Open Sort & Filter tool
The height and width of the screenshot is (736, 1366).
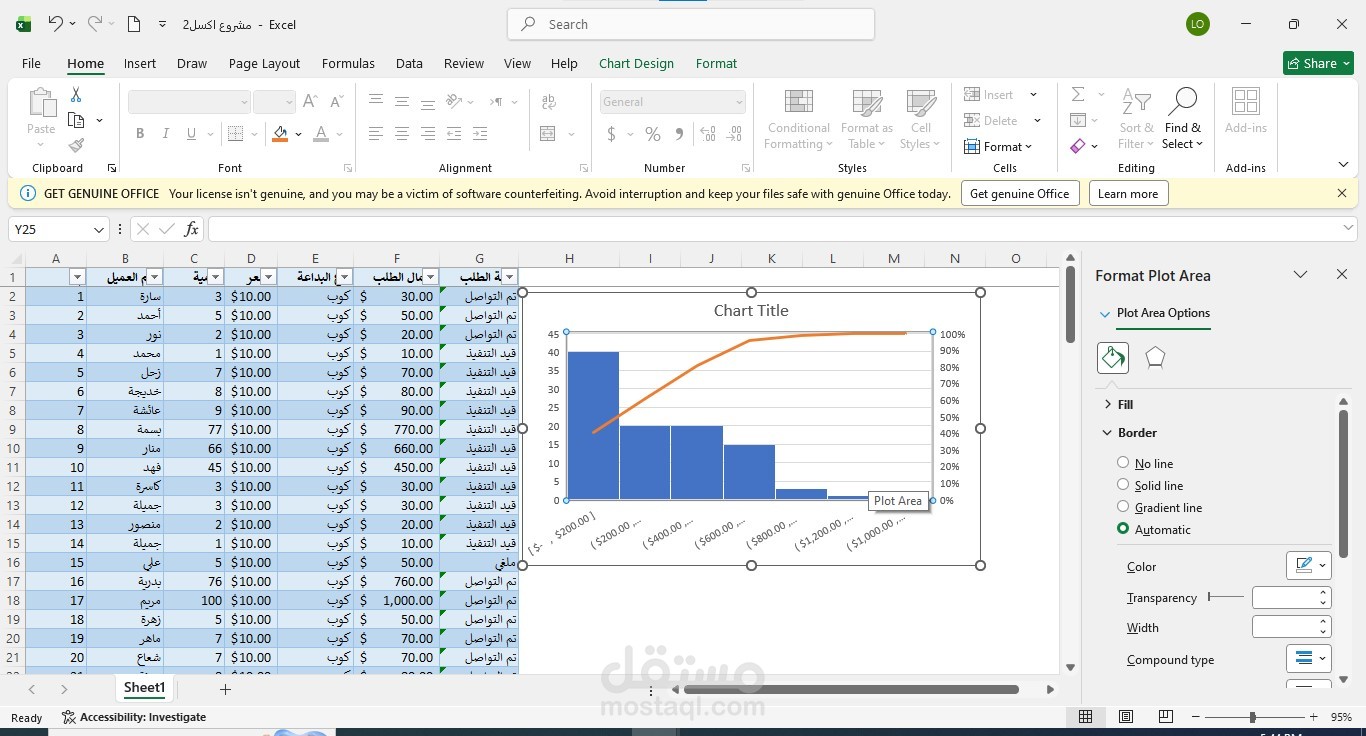coord(1136,119)
